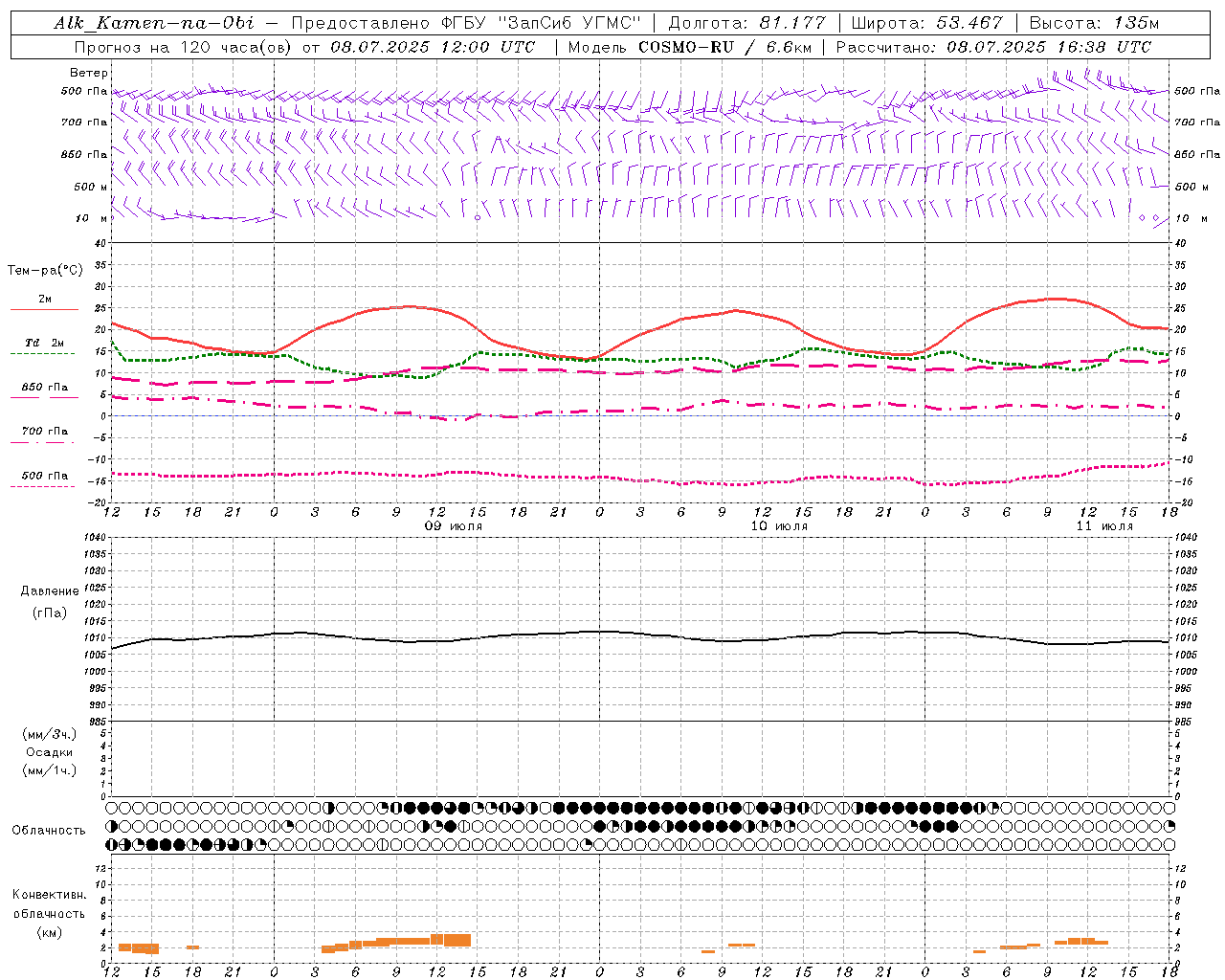Image resolution: width=1225 pixels, height=980 pixels.
Task: Select the text 'Предоставлено ФГБУ "ЗапСиб УГМС"'
Action: tap(465, 23)
